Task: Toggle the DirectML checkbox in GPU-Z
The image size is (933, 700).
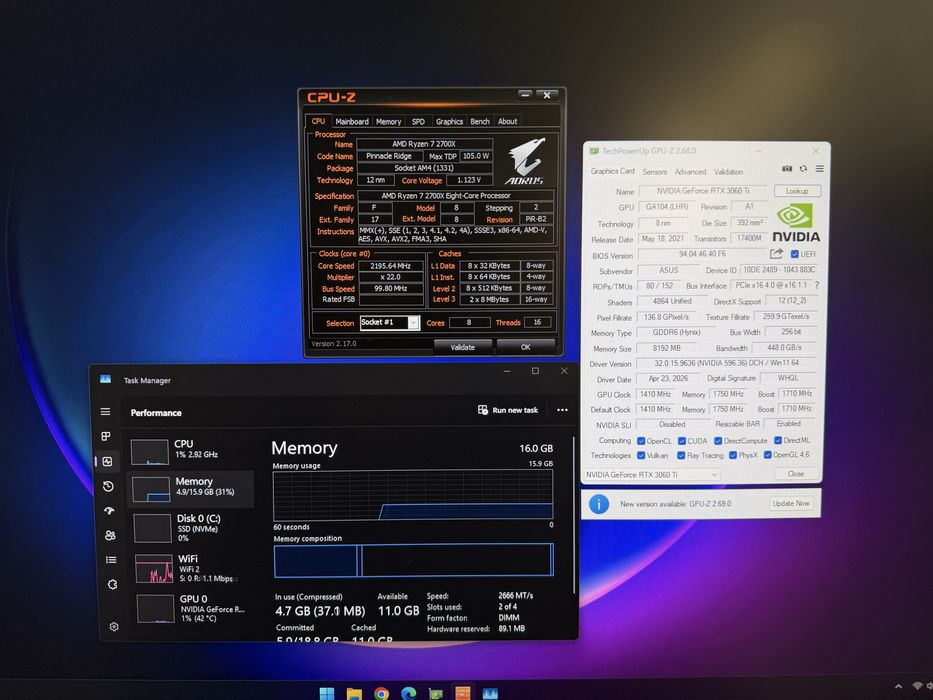Action: pos(778,440)
